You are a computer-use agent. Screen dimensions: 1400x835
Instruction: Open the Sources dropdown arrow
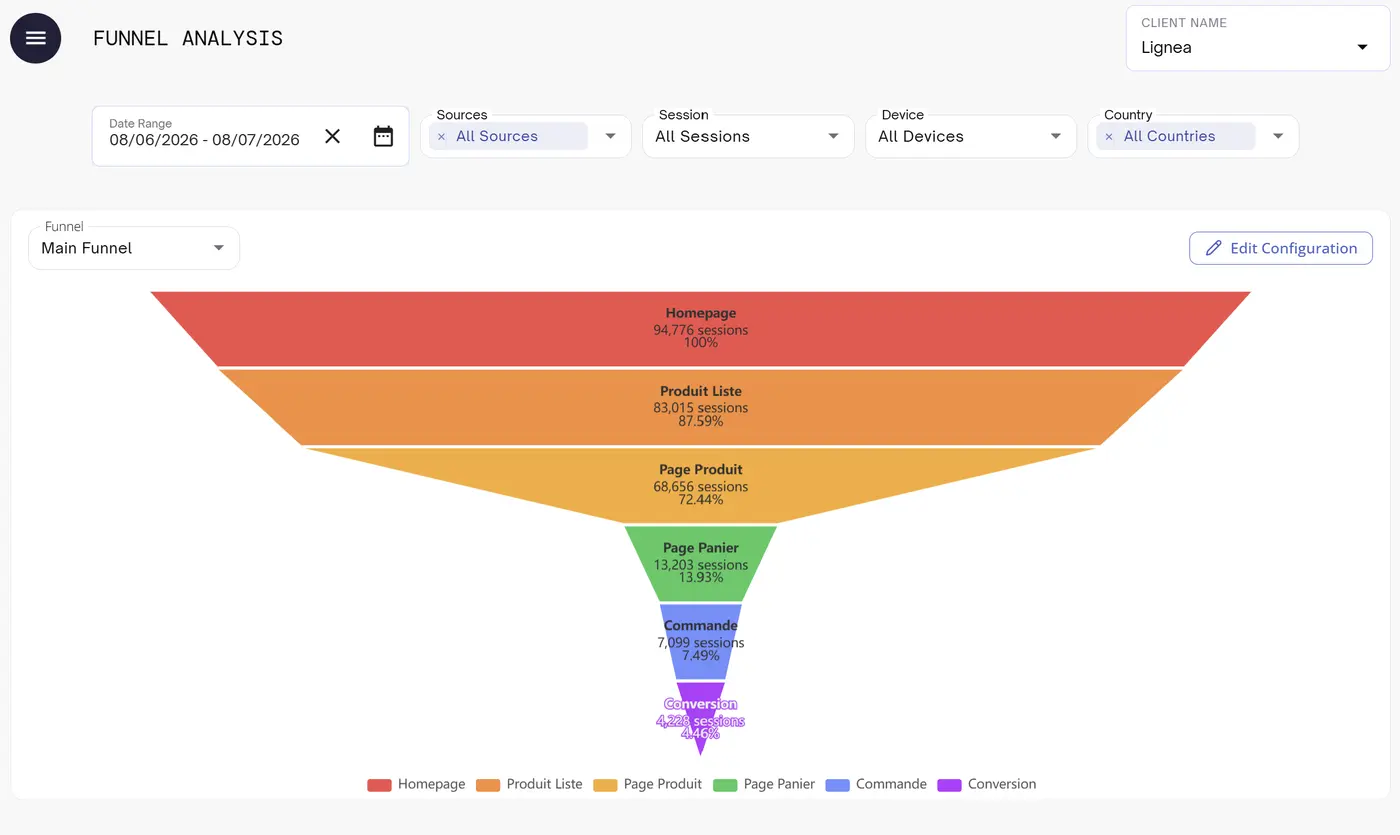(610, 136)
